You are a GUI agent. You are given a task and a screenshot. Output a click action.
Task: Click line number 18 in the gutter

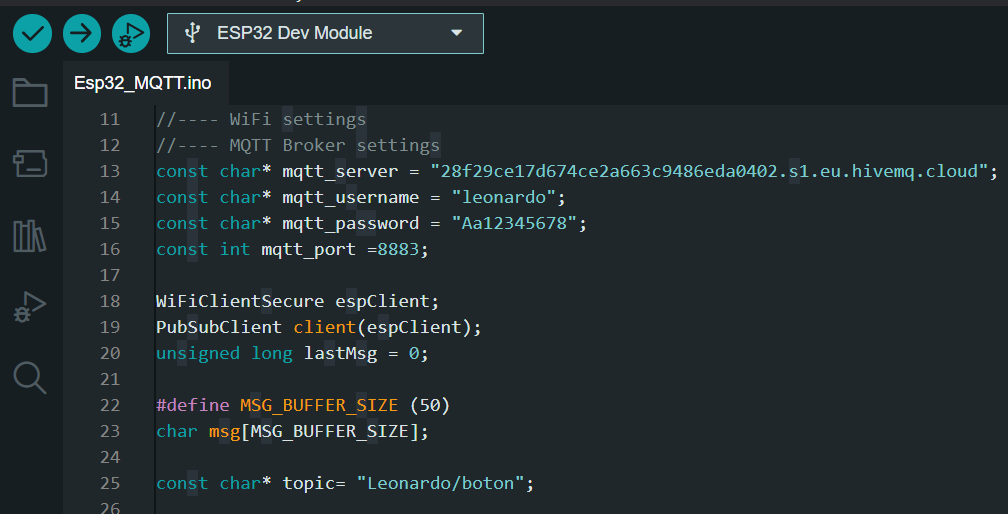click(110, 301)
